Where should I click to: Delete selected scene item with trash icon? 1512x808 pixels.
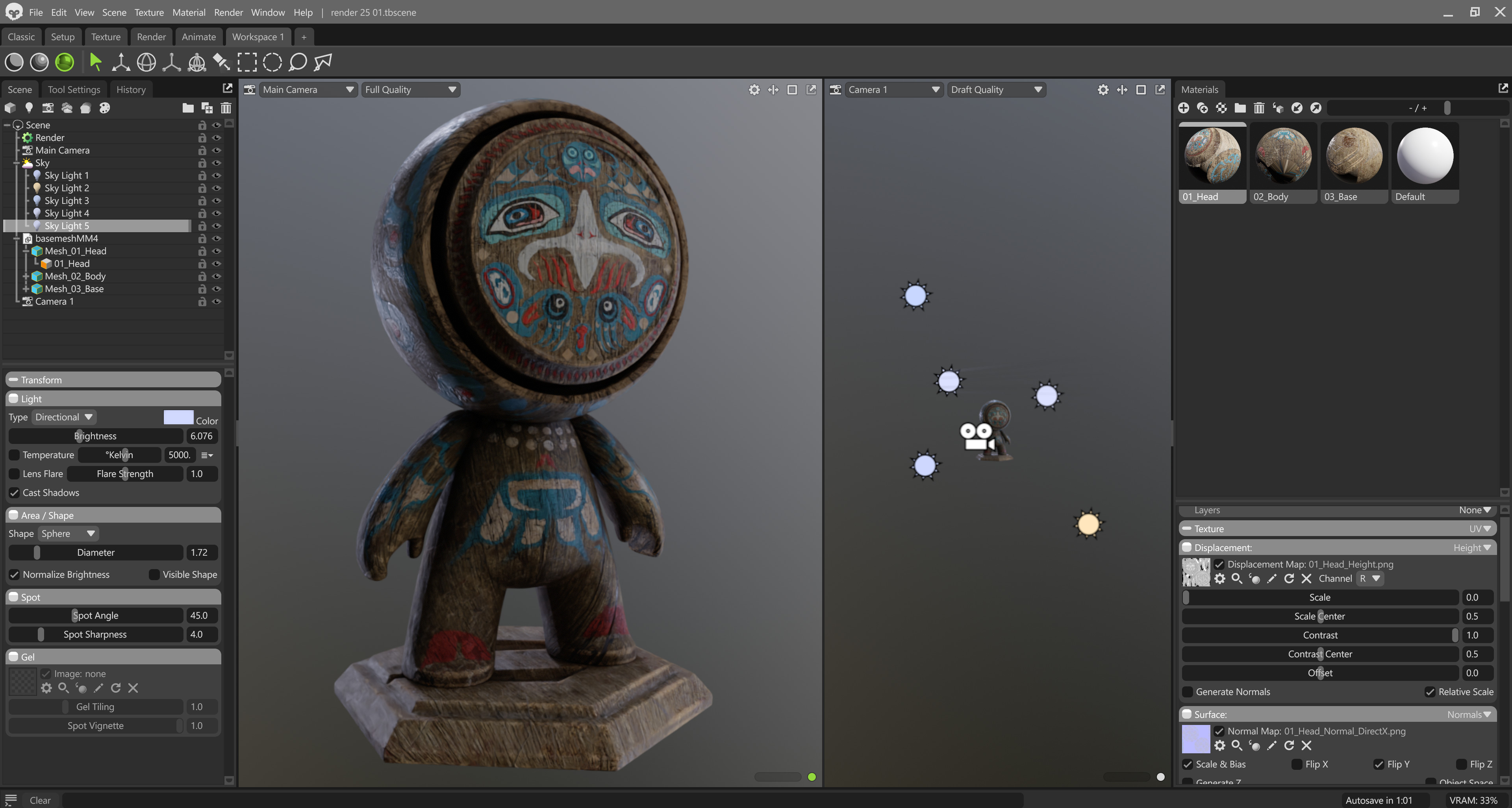[x=226, y=108]
